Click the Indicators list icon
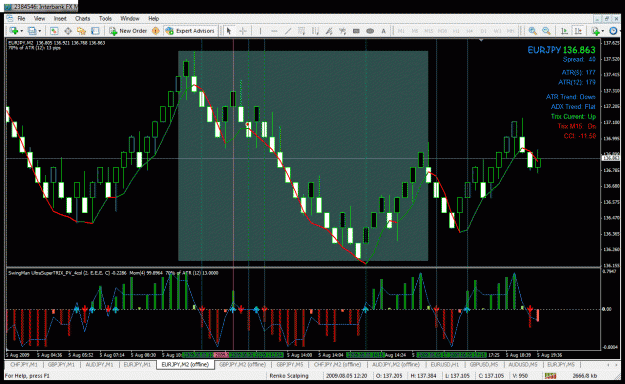The height and width of the screenshot is (384, 625). tap(596, 31)
